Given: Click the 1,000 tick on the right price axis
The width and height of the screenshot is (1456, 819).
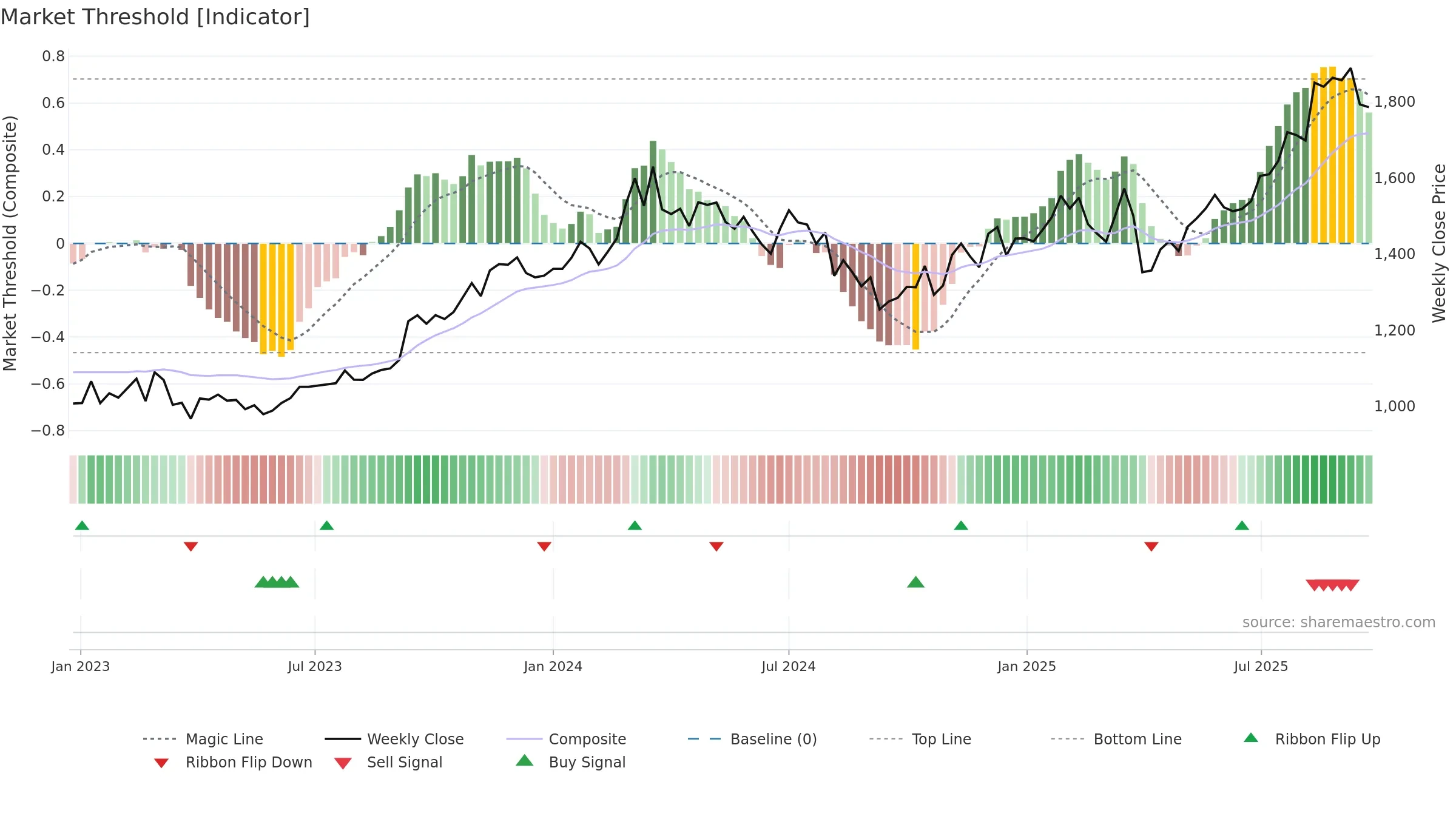Looking at the screenshot, I should tap(1395, 406).
